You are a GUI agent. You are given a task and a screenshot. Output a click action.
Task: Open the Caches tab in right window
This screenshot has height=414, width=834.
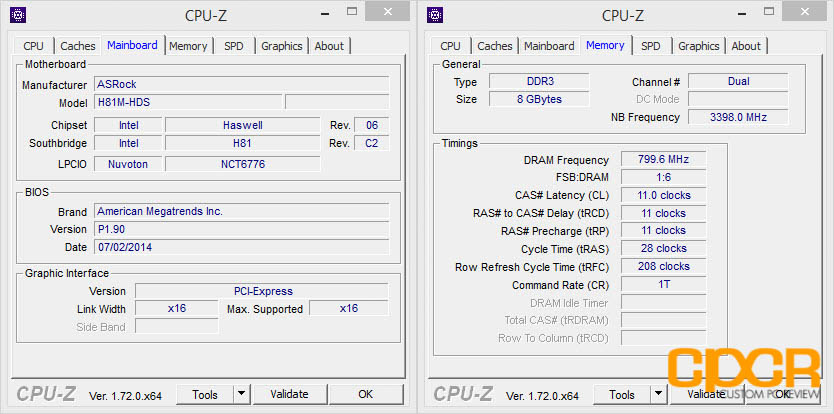[495, 46]
